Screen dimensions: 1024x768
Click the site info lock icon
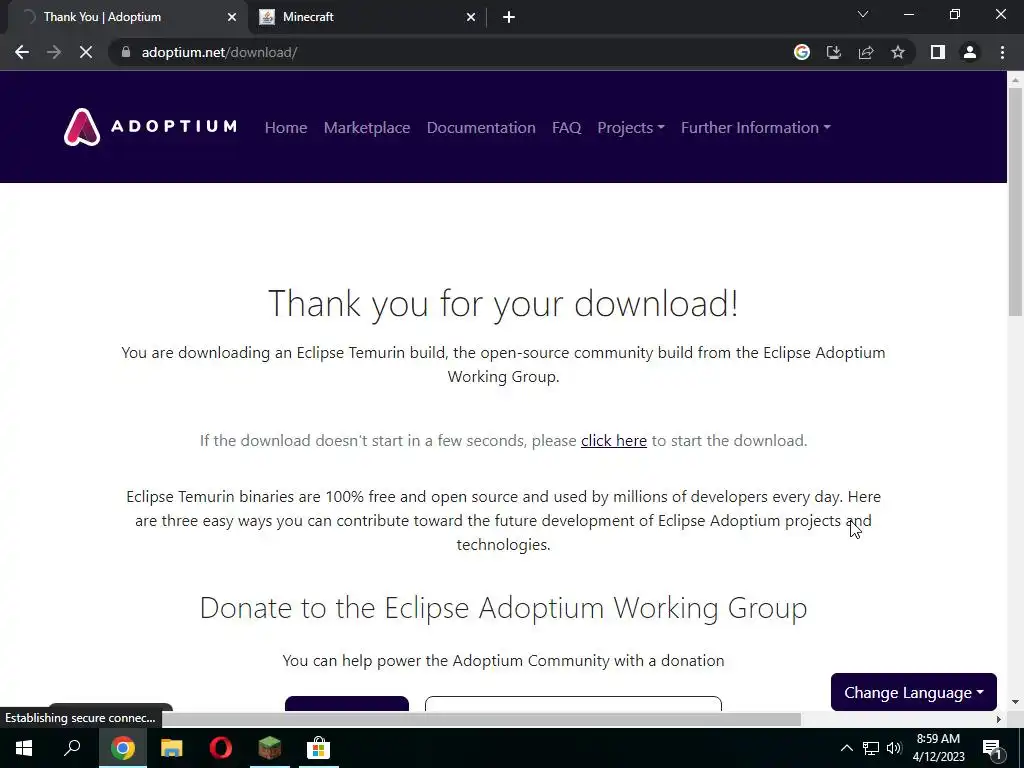tap(126, 52)
